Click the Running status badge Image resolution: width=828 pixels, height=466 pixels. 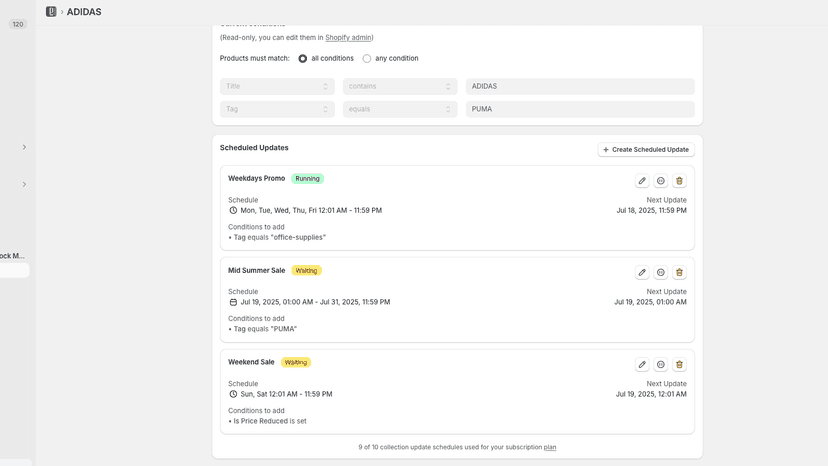[307, 179]
